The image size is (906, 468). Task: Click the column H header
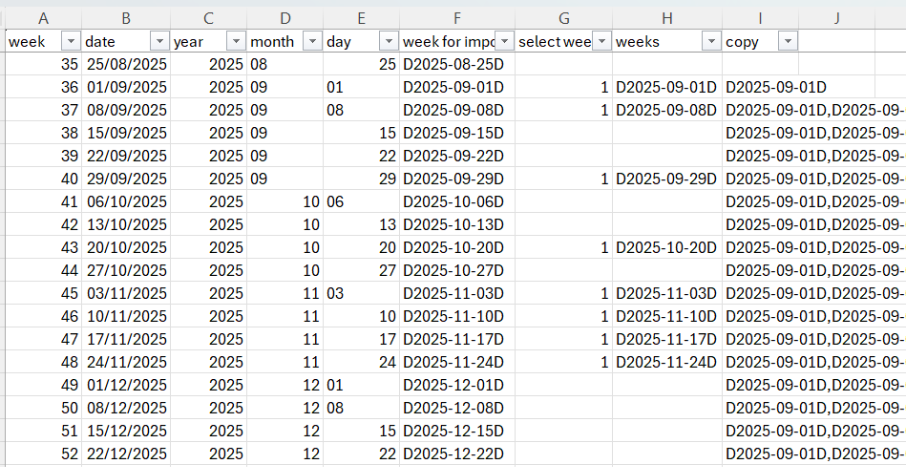pos(667,18)
